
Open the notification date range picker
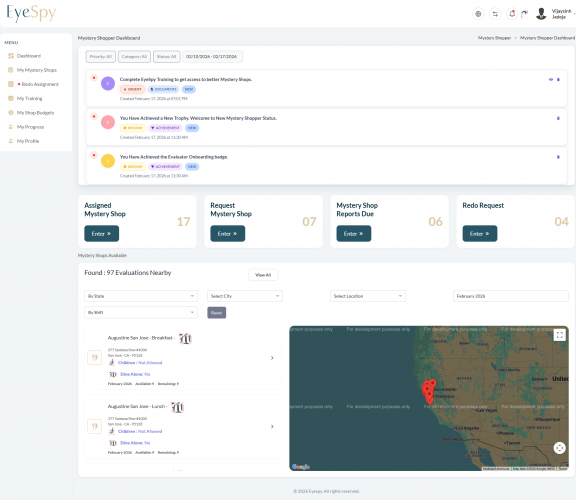point(212,57)
